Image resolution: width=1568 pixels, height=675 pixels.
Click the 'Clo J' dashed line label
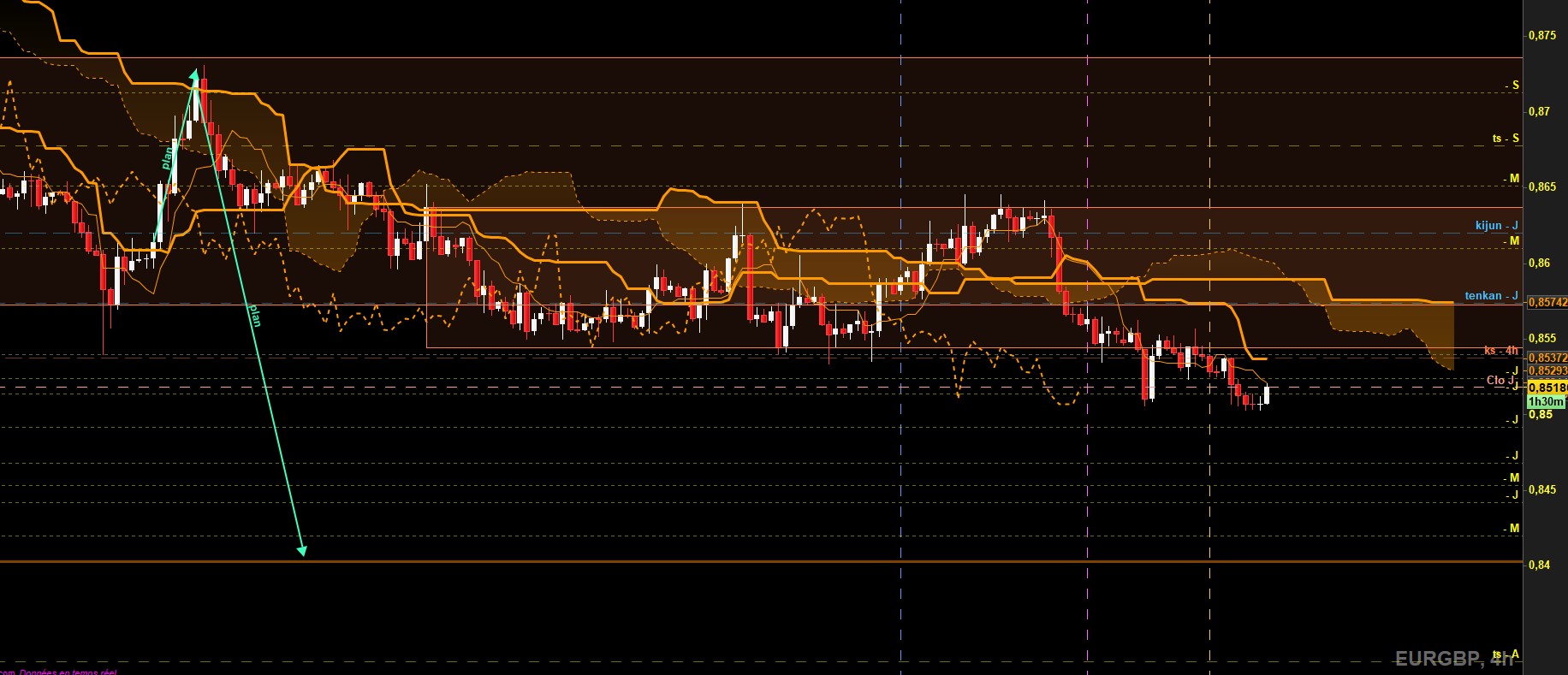tap(1501, 381)
